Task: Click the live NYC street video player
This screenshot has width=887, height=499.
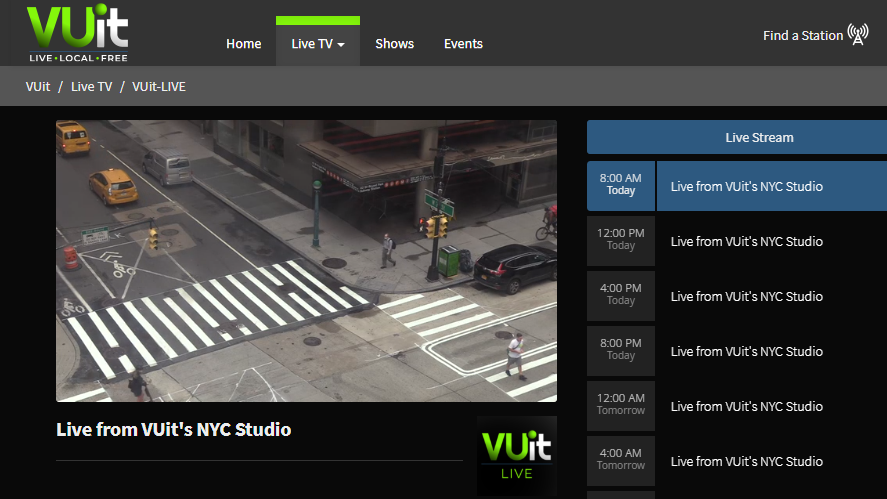Action: (x=307, y=261)
